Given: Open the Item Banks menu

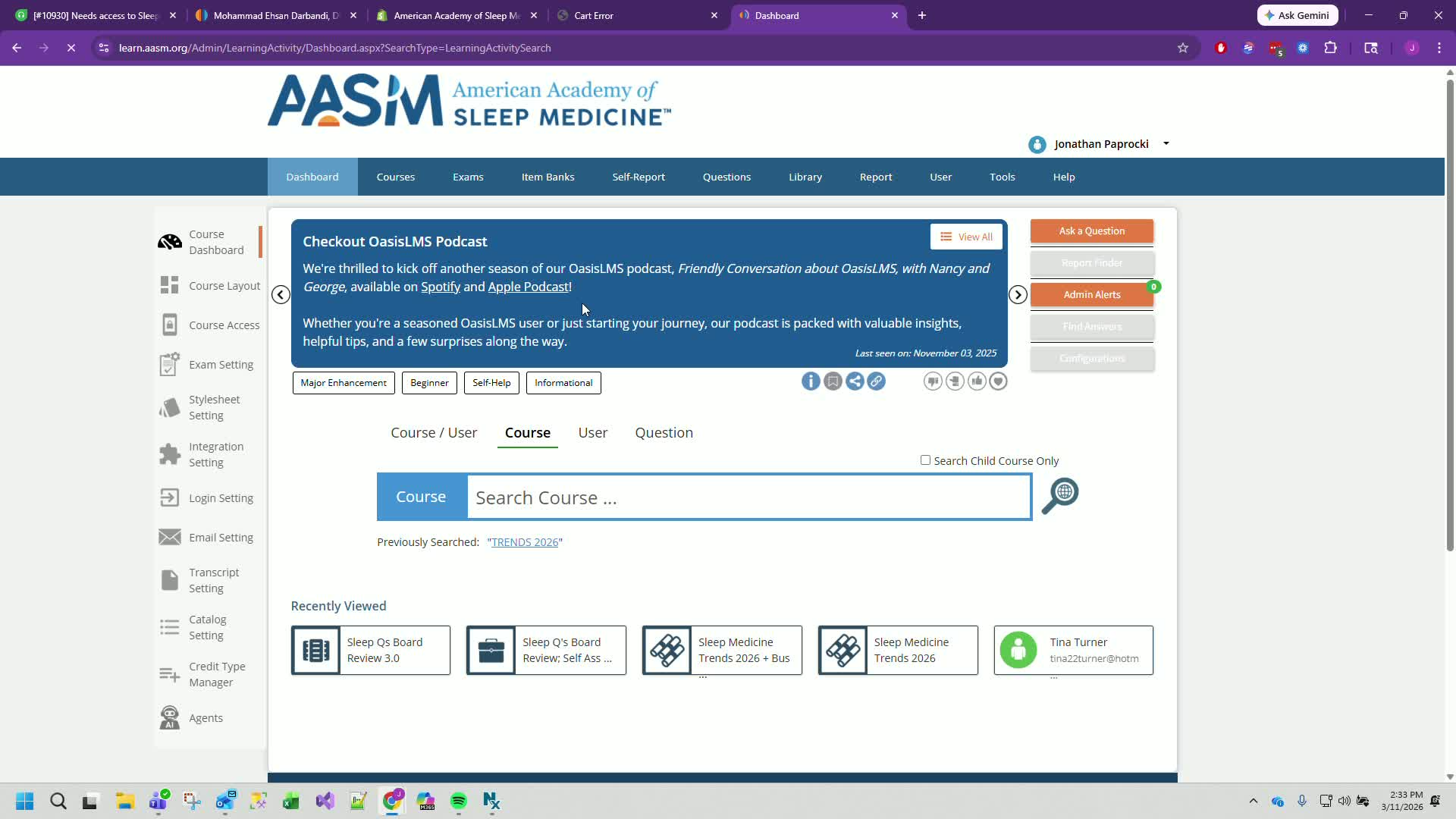Looking at the screenshot, I should tap(548, 177).
